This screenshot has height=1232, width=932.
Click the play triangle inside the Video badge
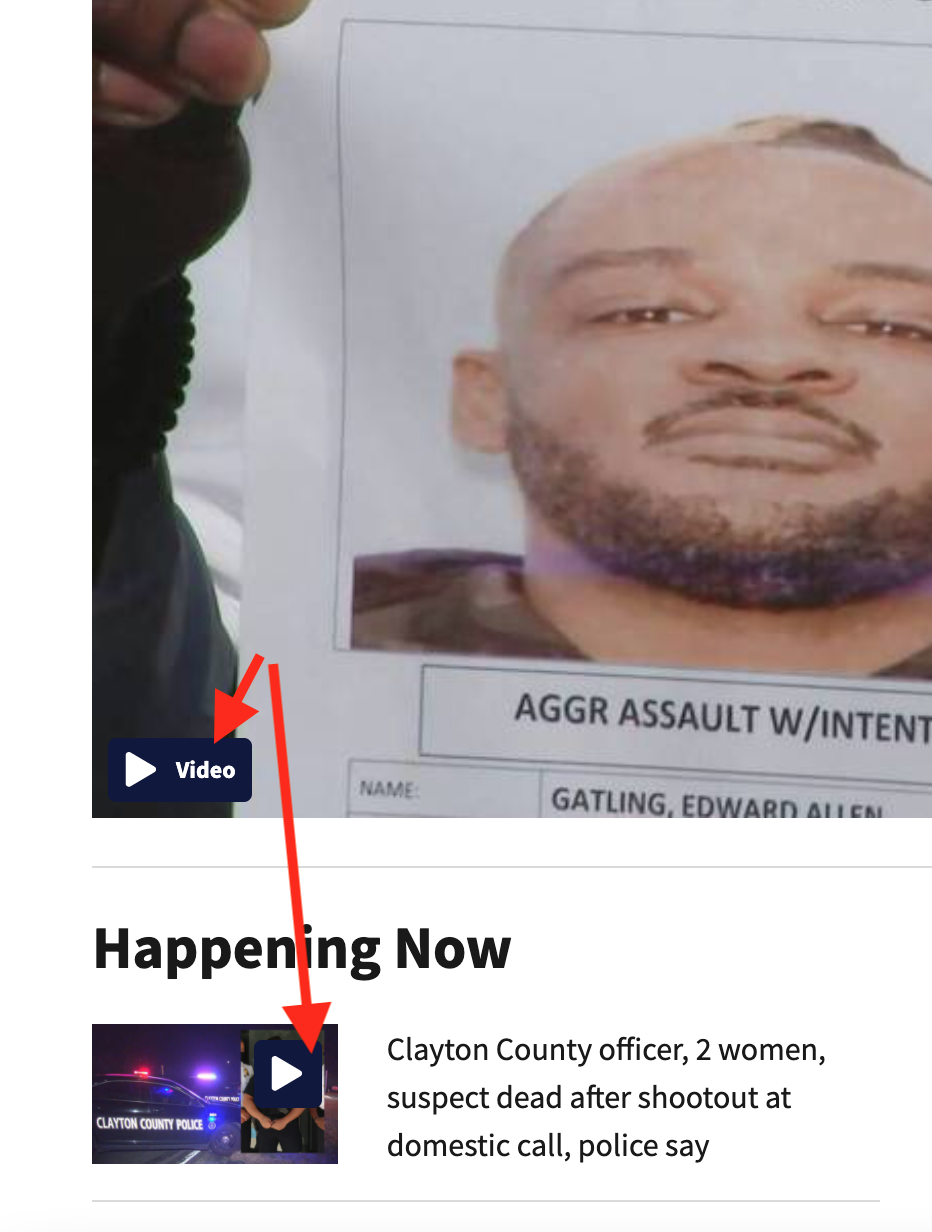tap(140, 770)
